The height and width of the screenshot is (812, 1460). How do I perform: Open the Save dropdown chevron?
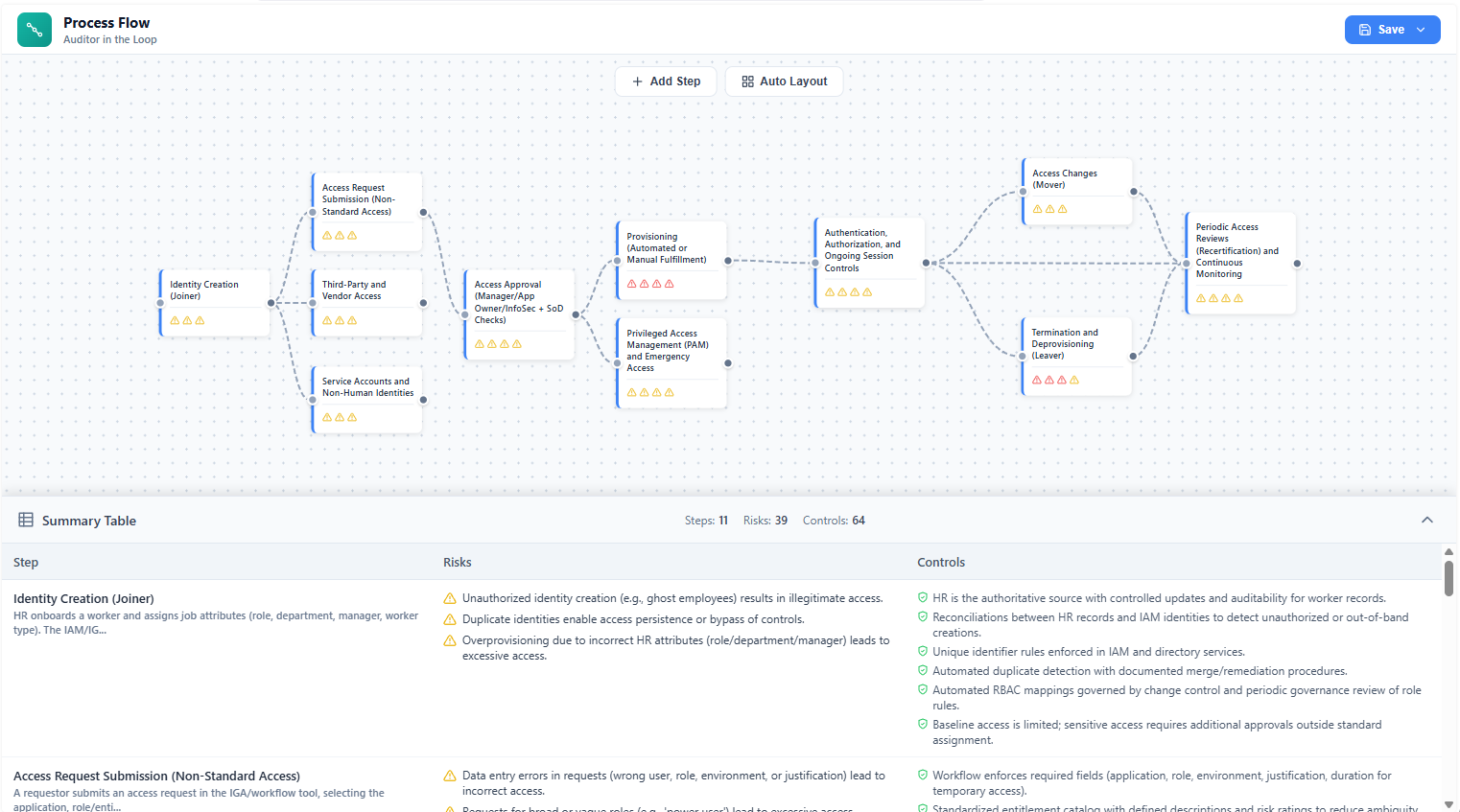[1419, 29]
